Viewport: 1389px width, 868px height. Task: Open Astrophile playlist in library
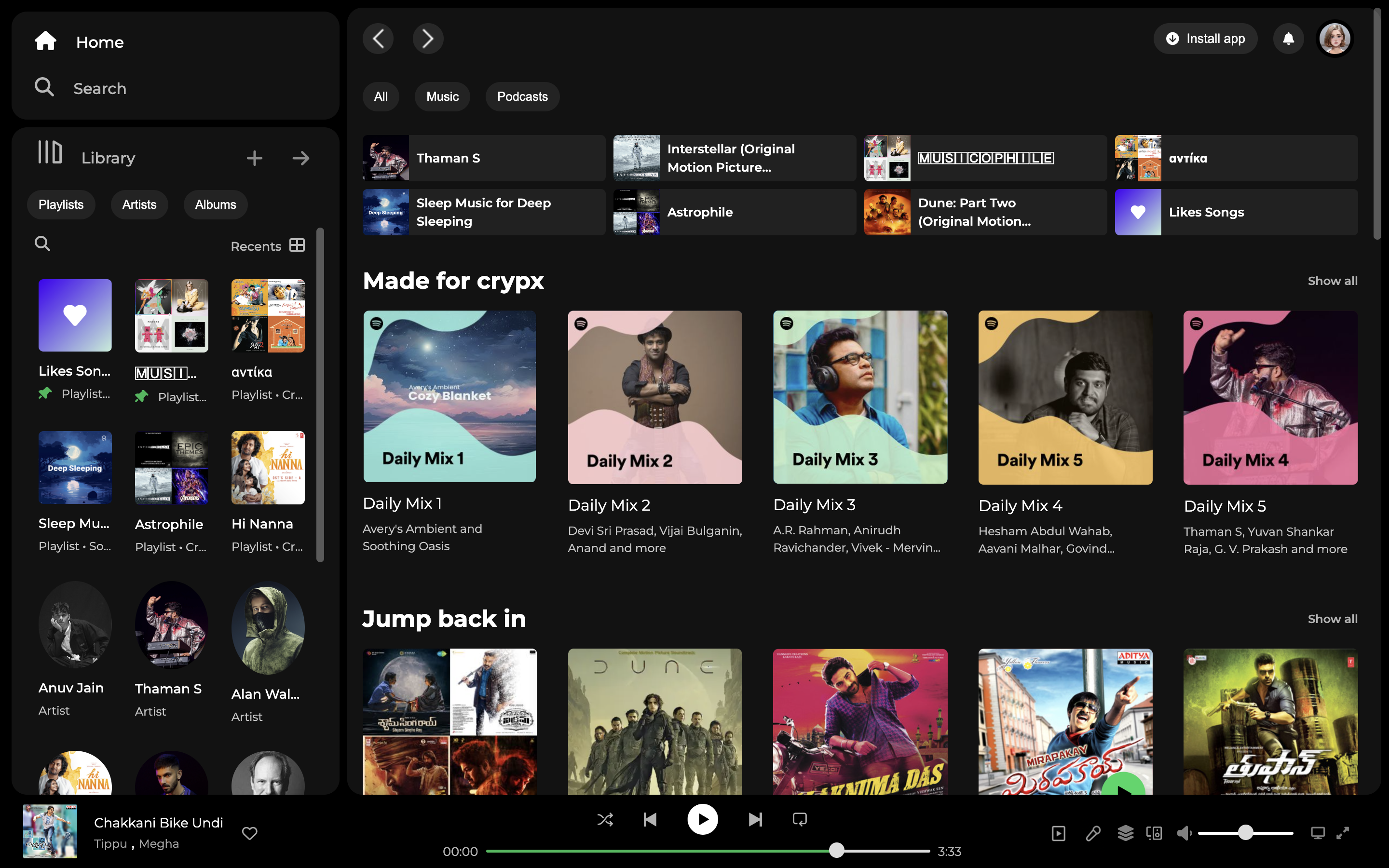(x=172, y=492)
